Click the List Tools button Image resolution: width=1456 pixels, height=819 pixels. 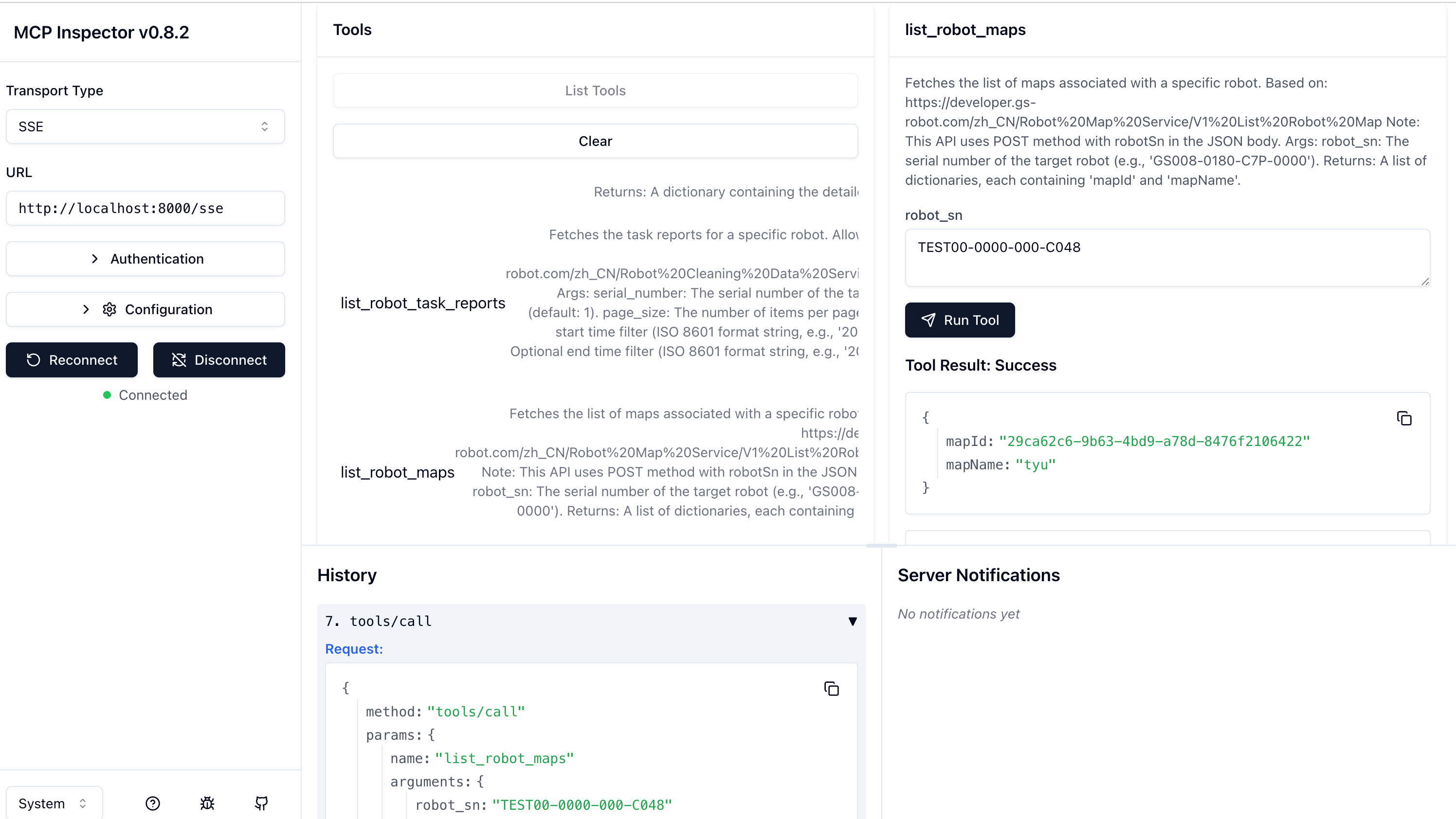[x=595, y=90]
